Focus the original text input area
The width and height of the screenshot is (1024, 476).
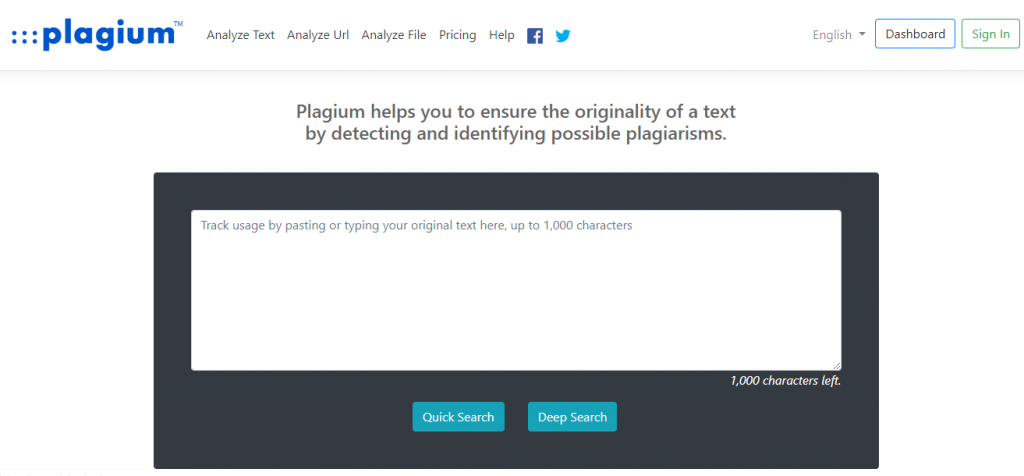[x=516, y=290]
